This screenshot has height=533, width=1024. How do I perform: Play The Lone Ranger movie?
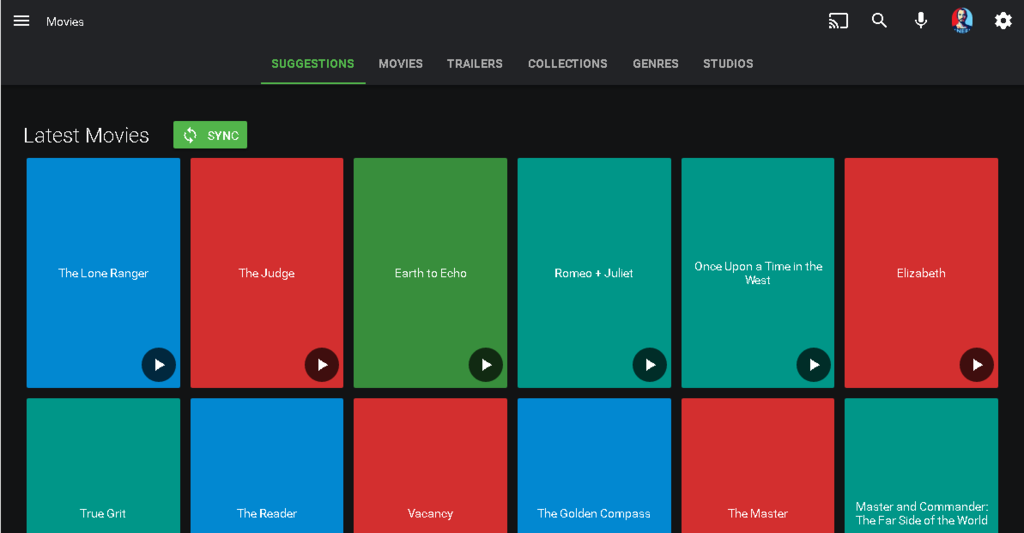pos(158,365)
